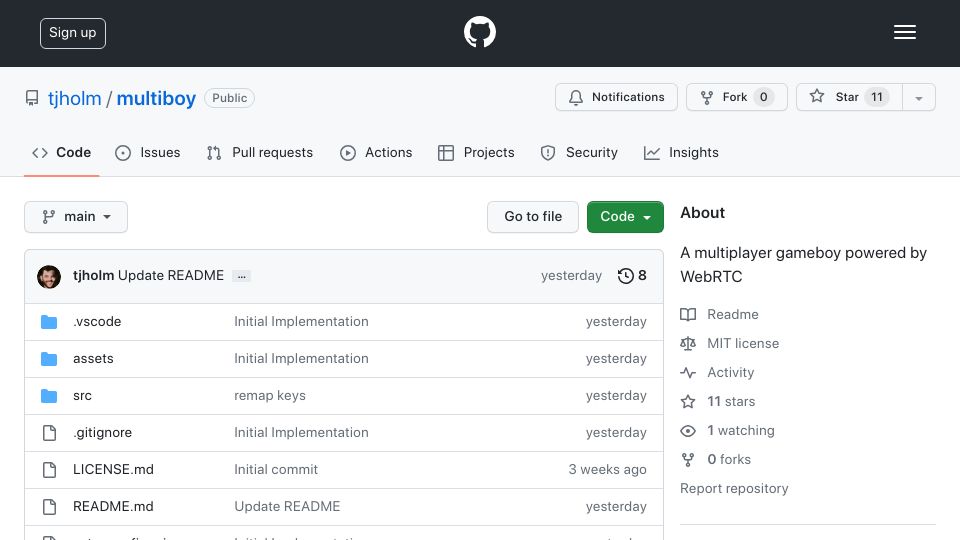Open the multiboy repository link
Screen dimensions: 960x540
pos(156,98)
